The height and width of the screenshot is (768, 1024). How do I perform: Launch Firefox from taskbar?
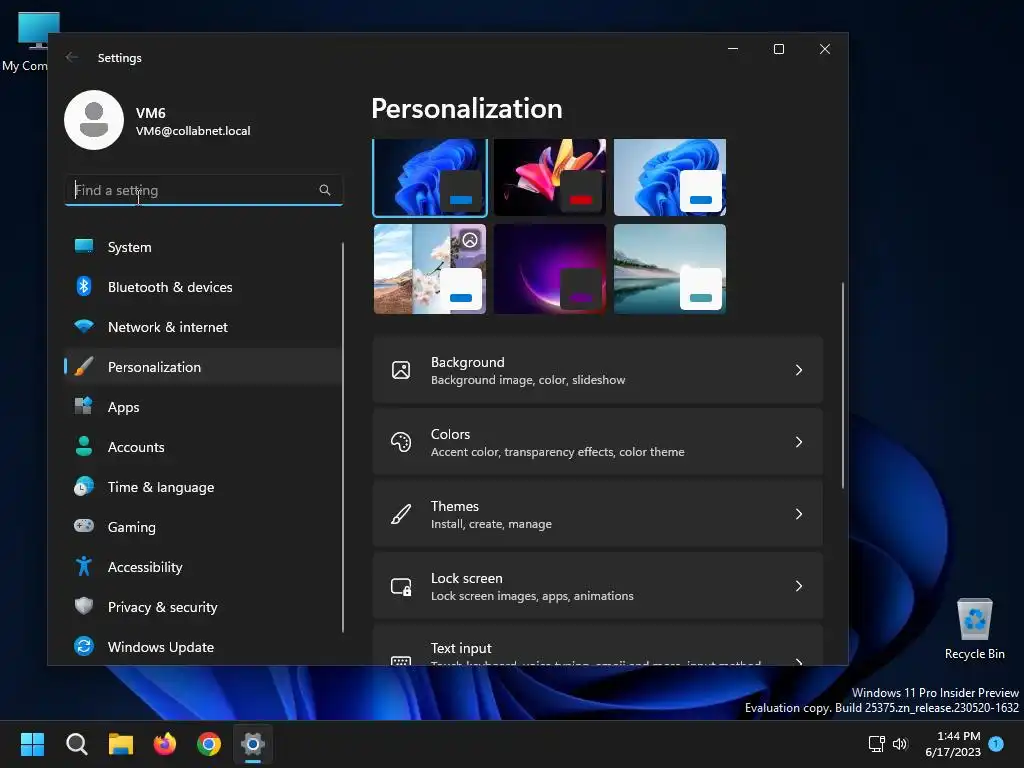pos(165,744)
